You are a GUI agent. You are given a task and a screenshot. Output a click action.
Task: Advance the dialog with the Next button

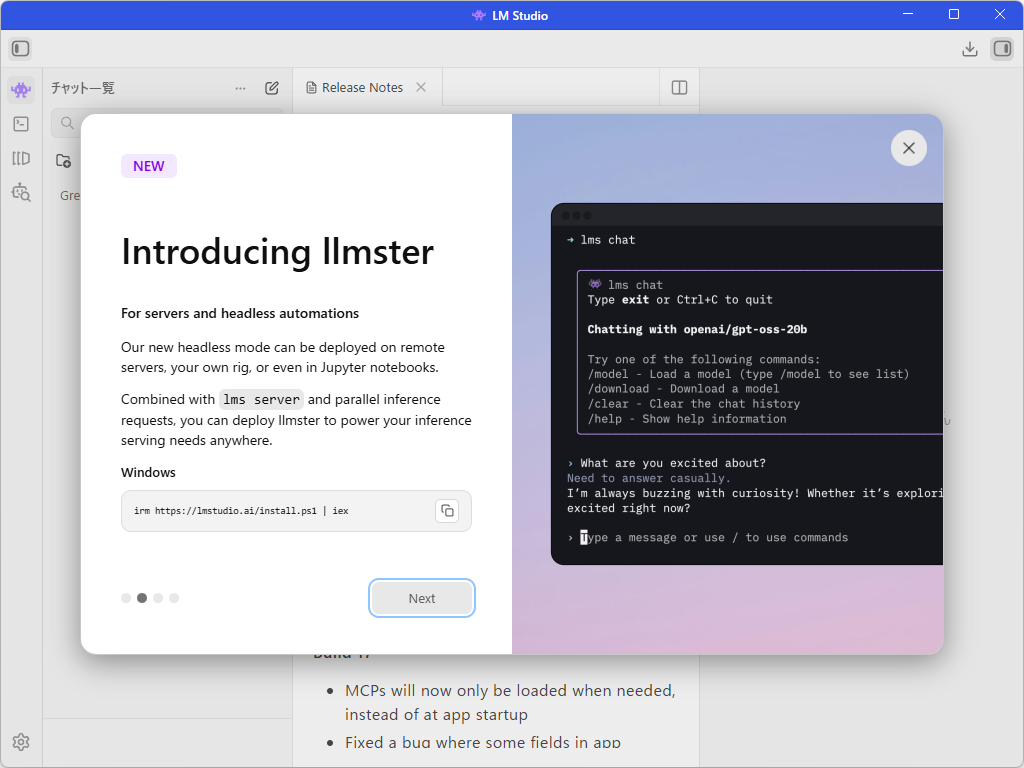[421, 597]
